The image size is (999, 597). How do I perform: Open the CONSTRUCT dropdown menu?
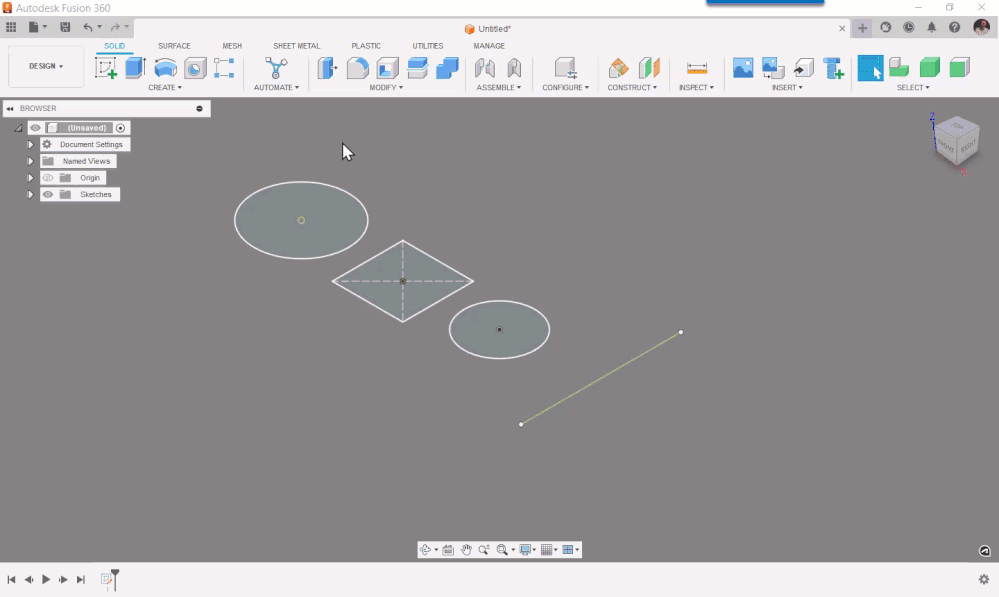pos(632,87)
